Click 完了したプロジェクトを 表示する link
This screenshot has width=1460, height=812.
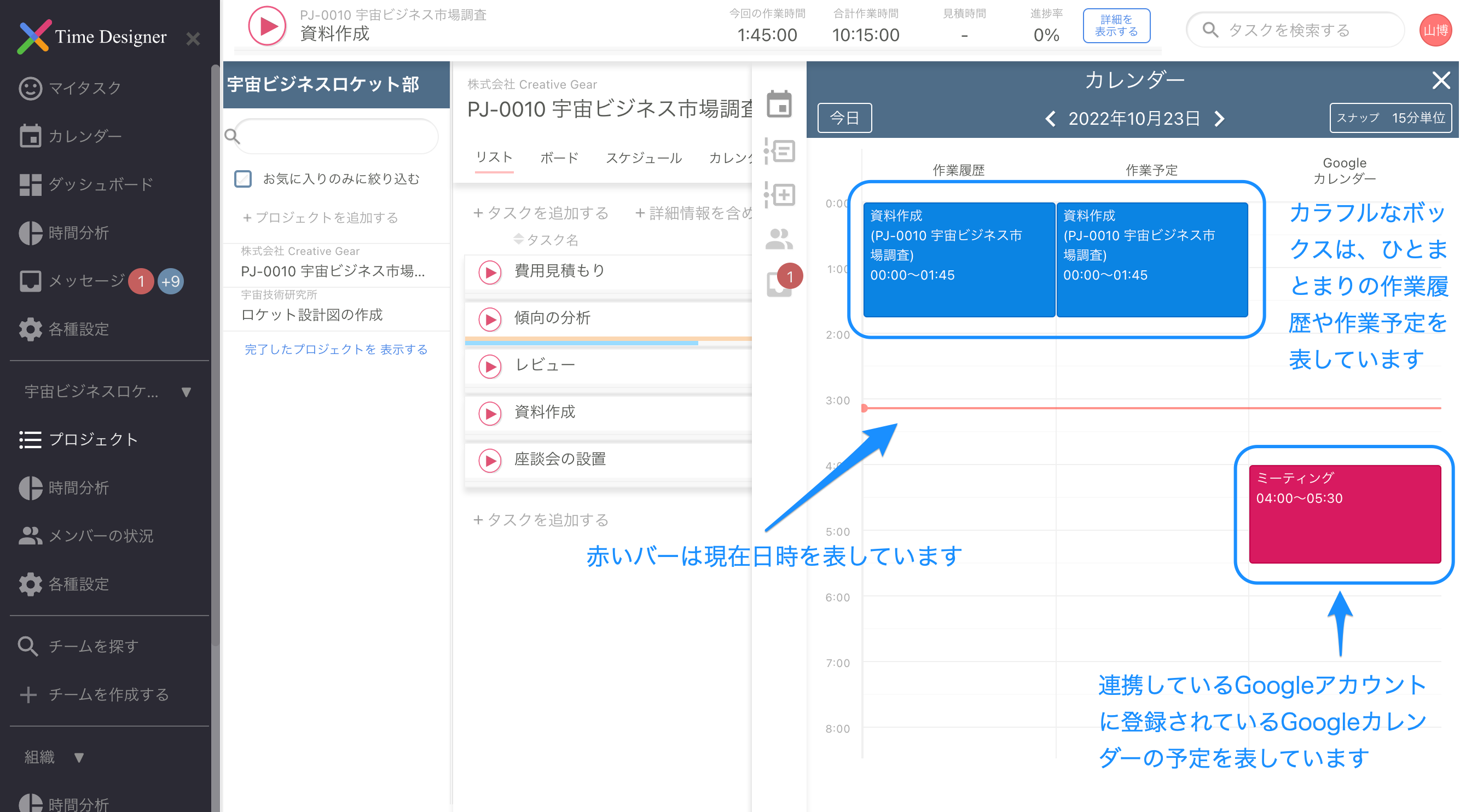(x=335, y=349)
